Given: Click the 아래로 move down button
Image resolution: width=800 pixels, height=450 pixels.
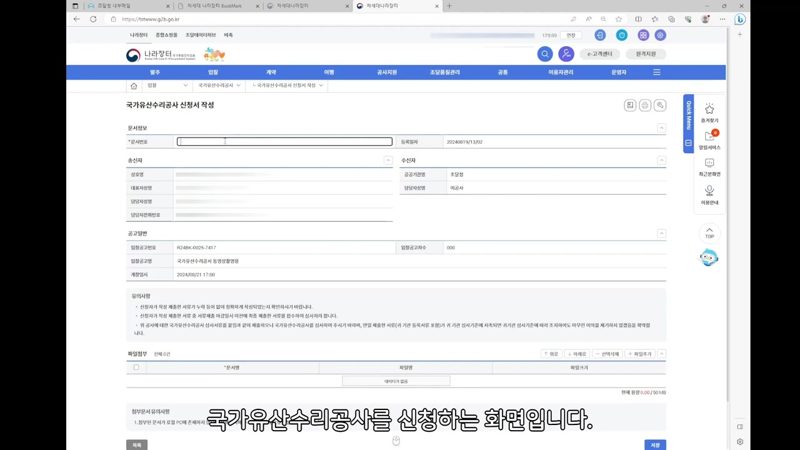Looking at the screenshot, I should click(x=577, y=354).
